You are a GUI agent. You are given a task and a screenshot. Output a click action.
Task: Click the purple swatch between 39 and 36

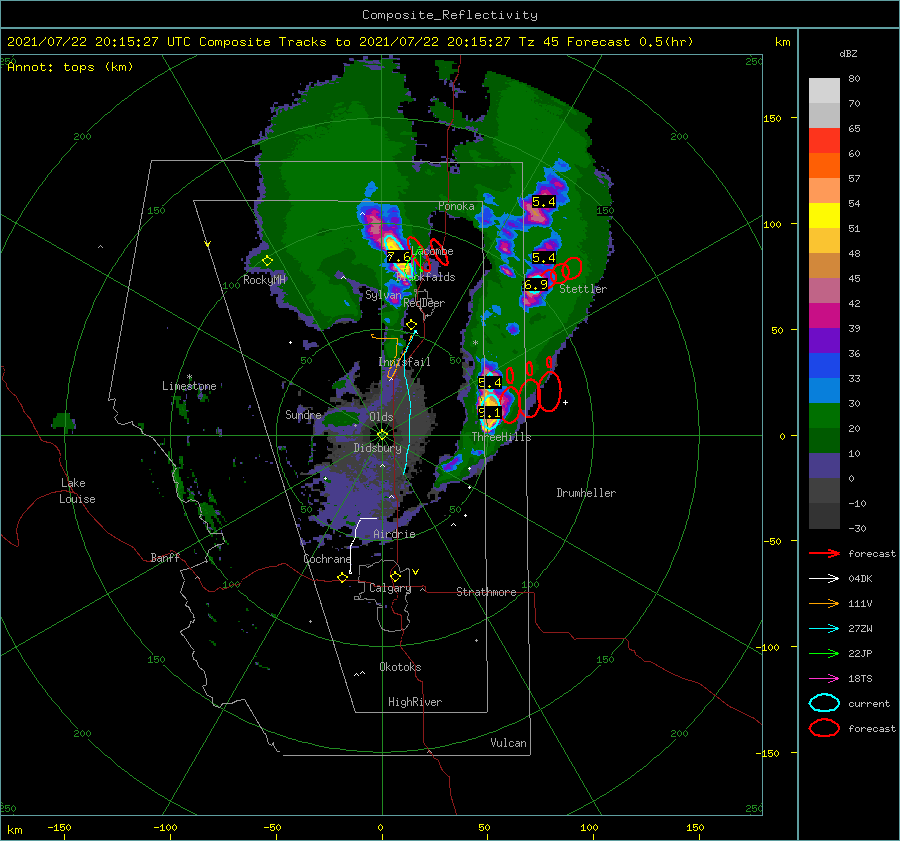pos(824,340)
